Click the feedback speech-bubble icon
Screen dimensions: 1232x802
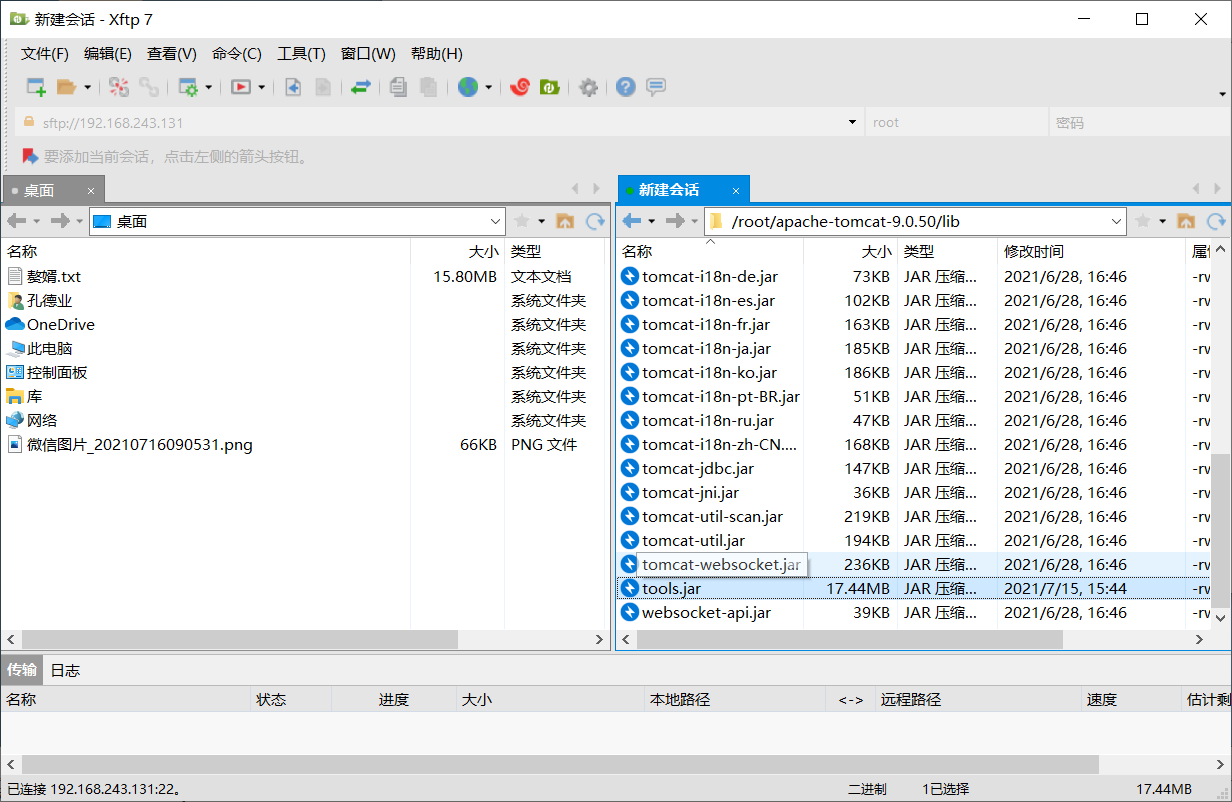tap(656, 87)
